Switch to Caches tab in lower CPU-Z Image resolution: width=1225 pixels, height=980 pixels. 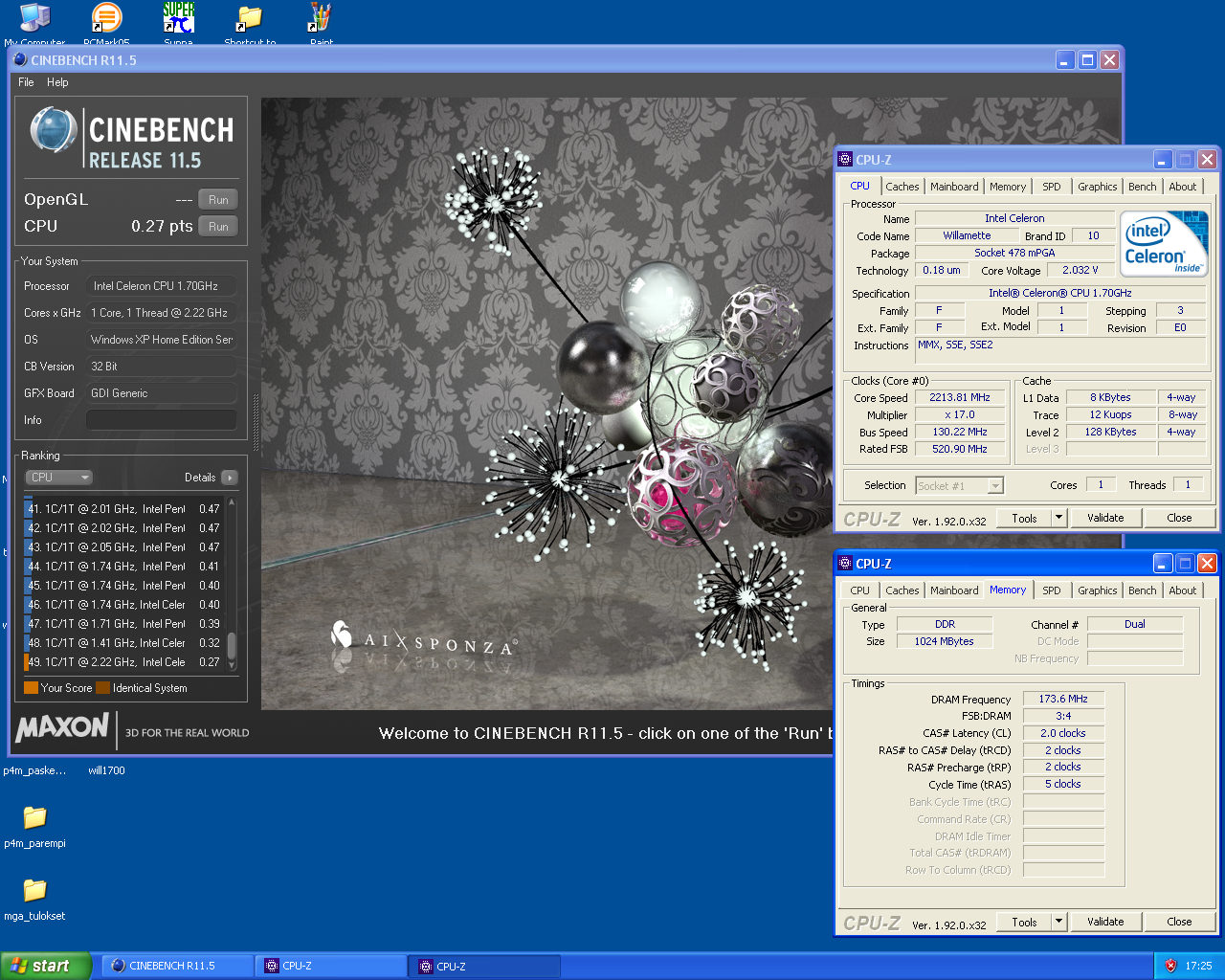coord(902,590)
